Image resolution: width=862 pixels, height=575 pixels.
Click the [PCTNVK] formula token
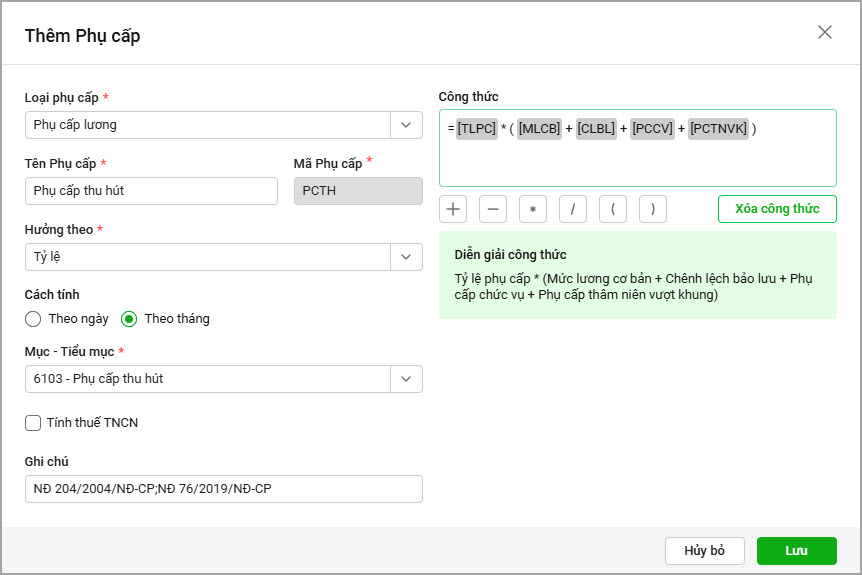click(718, 128)
